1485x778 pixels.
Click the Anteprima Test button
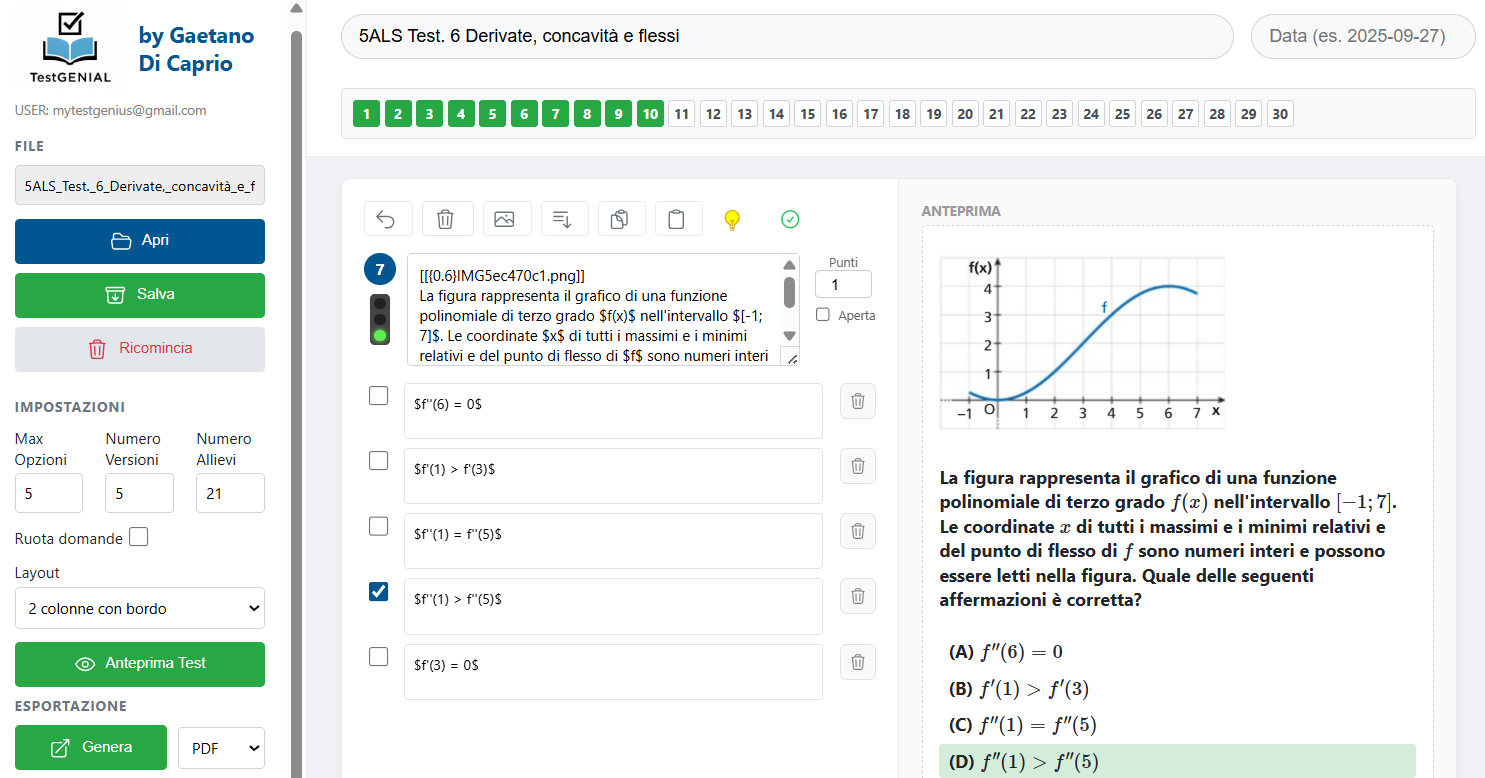click(139, 664)
